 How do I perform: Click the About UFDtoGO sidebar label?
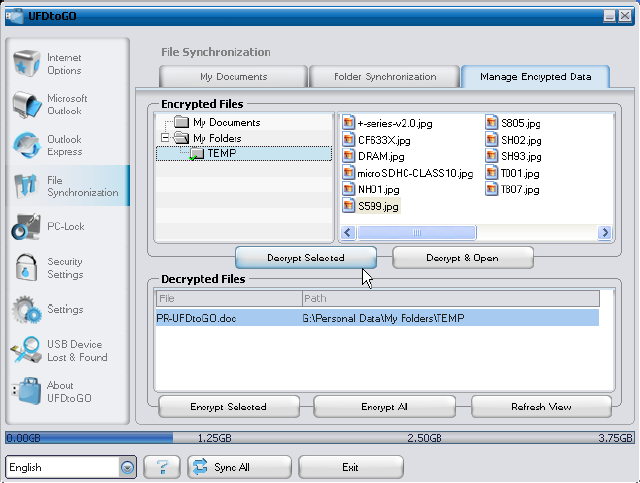point(69,392)
